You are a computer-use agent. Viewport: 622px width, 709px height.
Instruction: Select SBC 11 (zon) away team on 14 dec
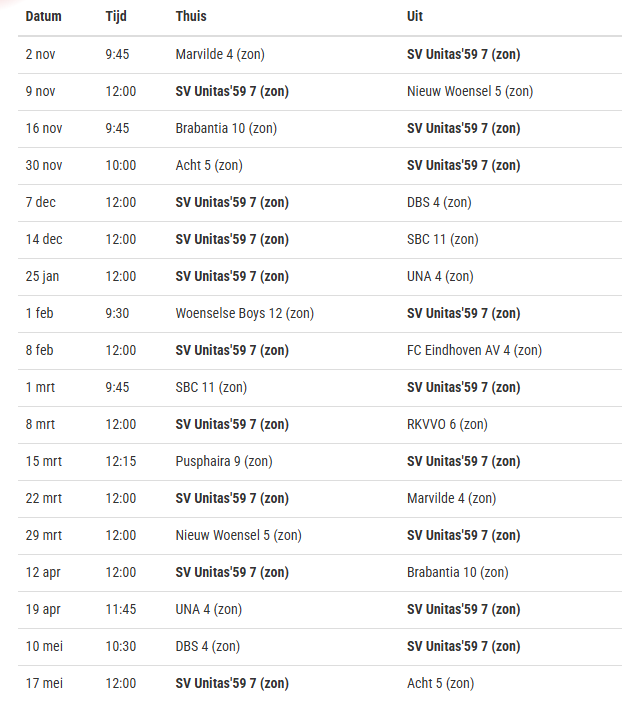[x=443, y=240]
